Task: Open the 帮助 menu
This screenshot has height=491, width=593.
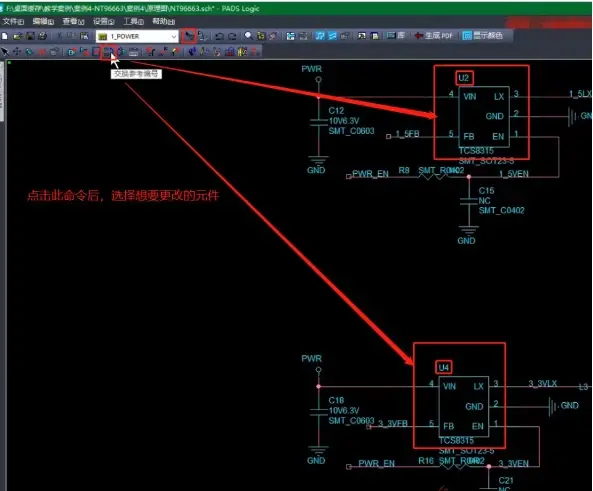Action: [163, 21]
